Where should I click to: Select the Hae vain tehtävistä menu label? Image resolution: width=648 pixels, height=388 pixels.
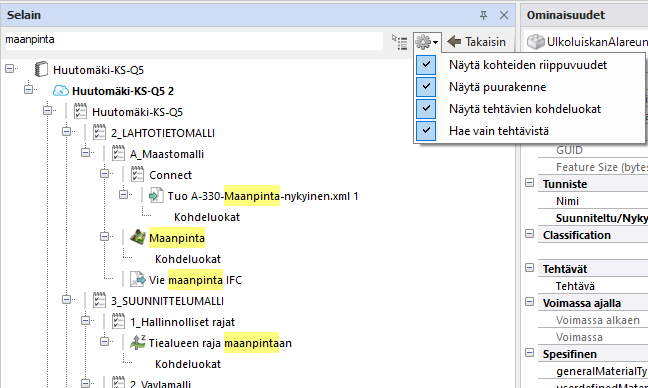(499, 131)
